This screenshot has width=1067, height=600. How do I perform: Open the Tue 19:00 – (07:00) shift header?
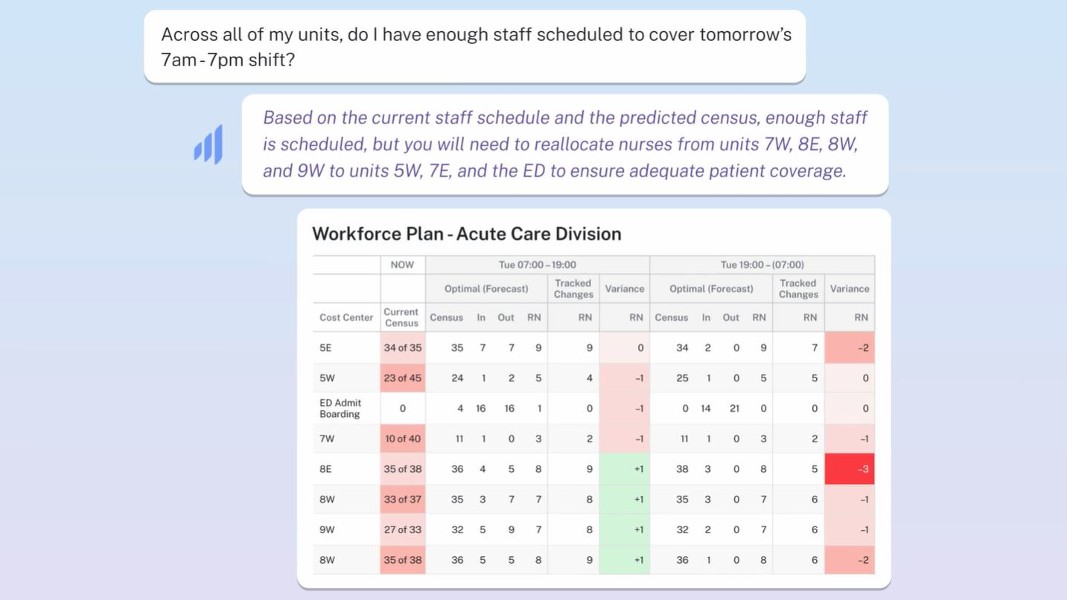(x=761, y=265)
